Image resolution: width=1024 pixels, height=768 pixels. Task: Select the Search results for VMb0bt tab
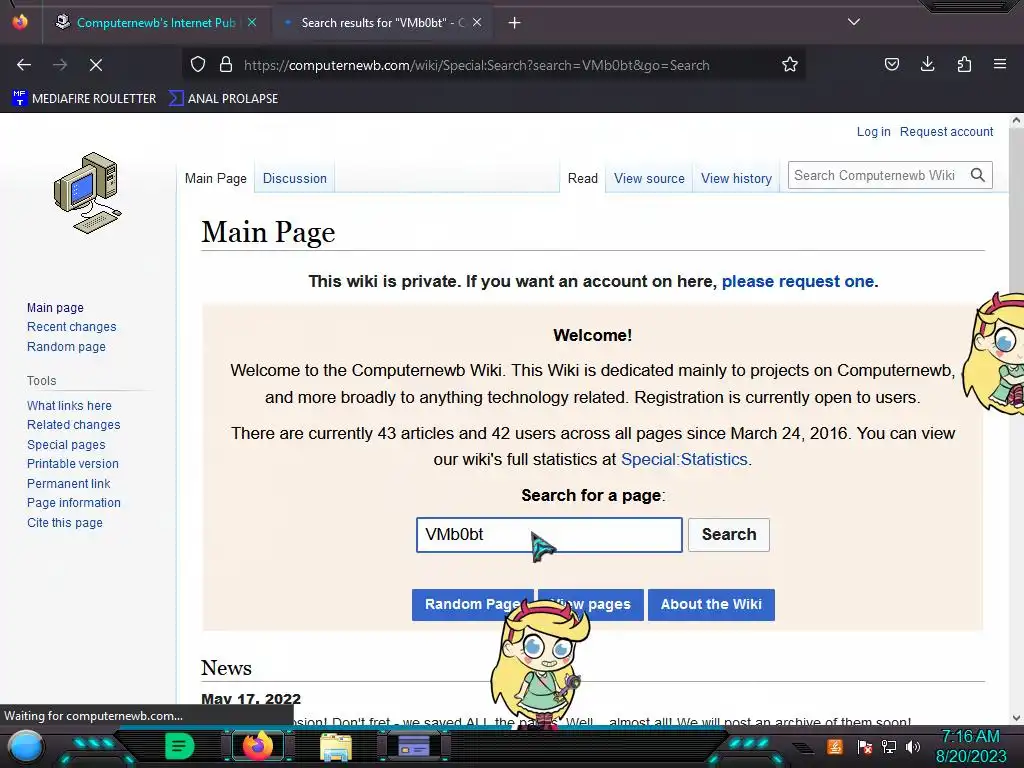(x=382, y=22)
